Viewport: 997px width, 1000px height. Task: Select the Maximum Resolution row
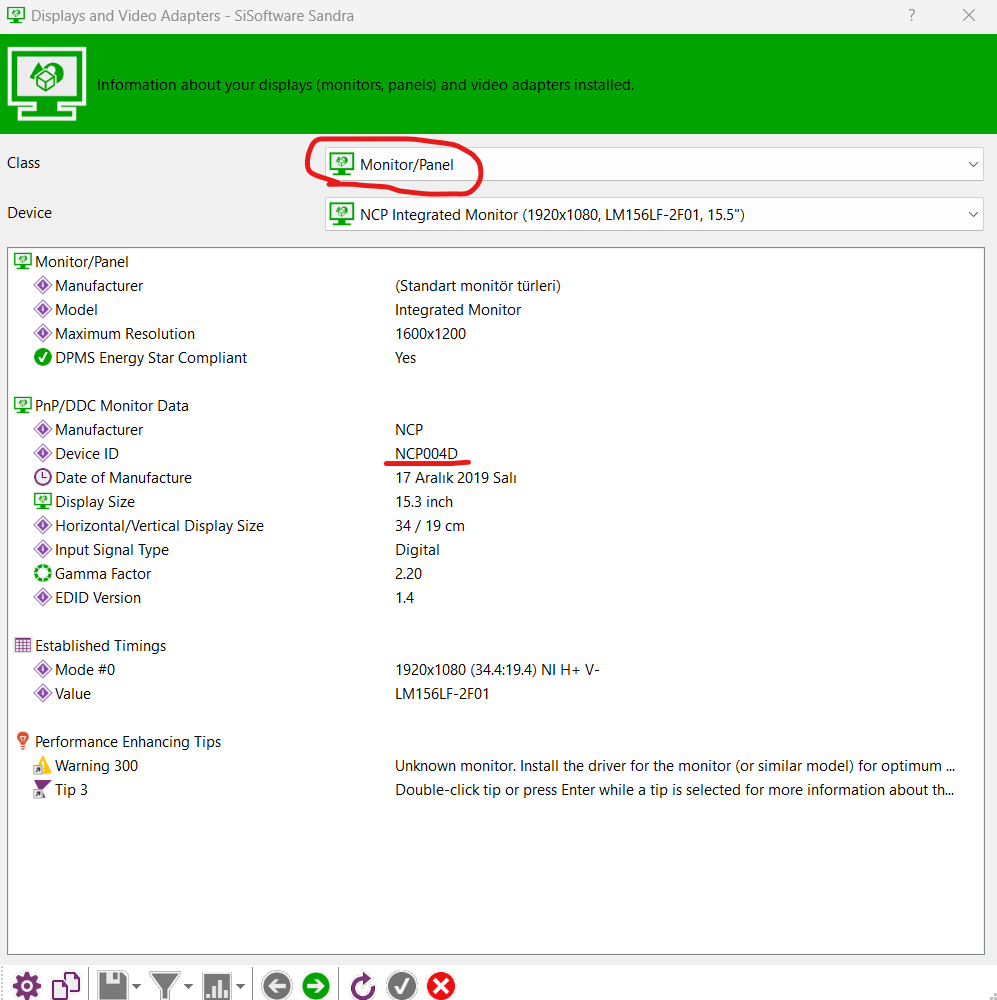point(496,334)
